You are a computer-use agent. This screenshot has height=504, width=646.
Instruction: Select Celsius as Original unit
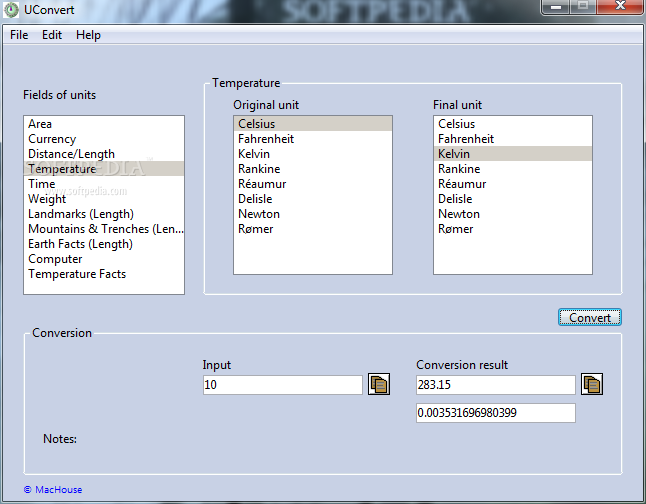313,124
